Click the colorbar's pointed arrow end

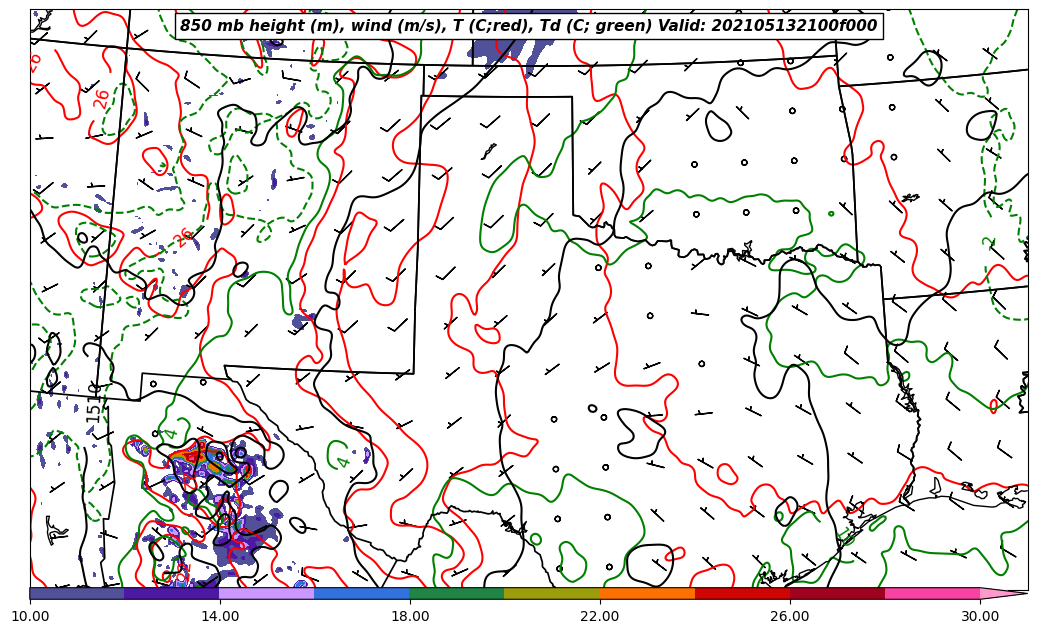click(x=1003, y=593)
